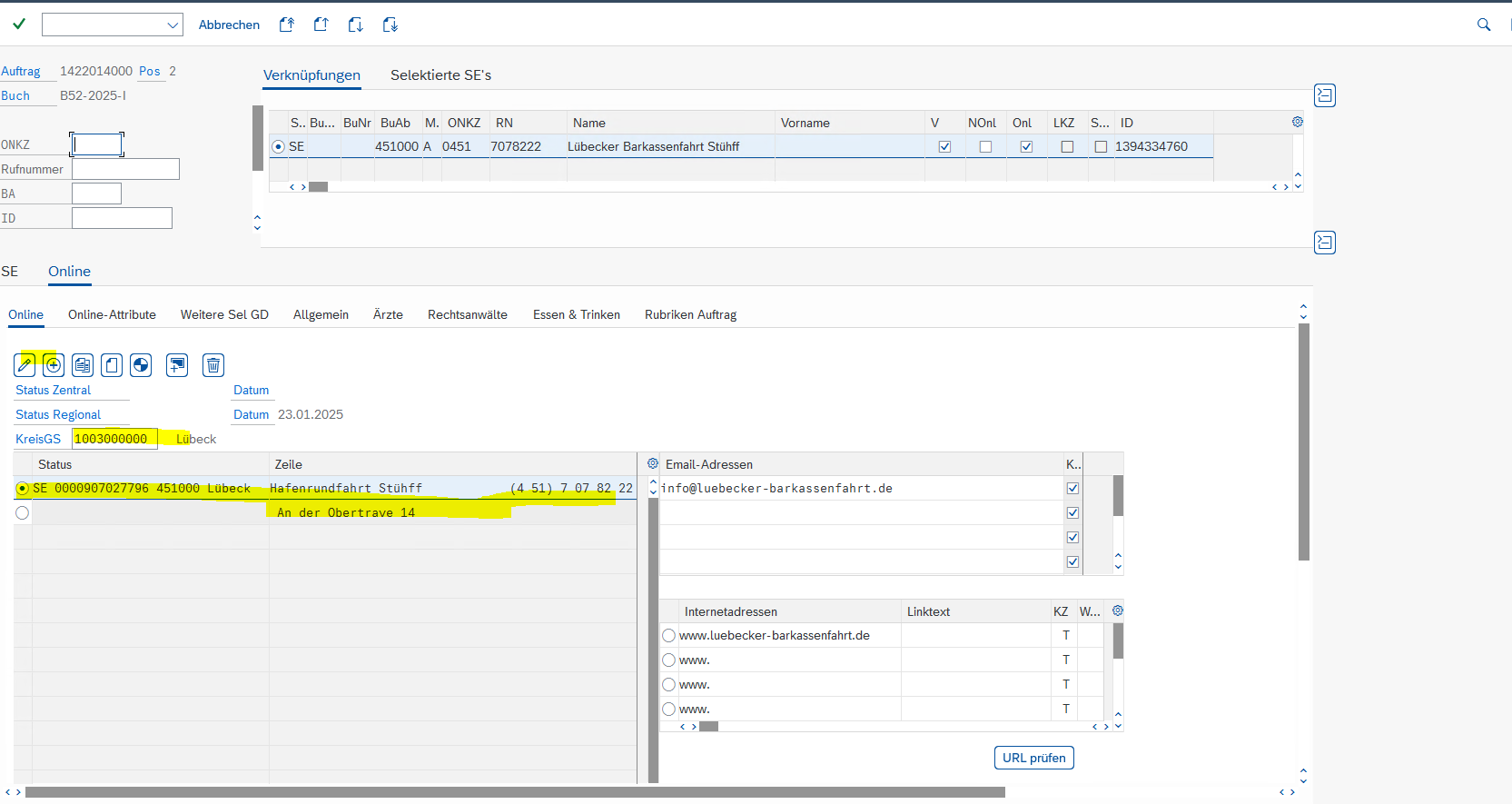This screenshot has width=1512, height=804.
Task: Click info@luebecker-barkassenfahrt.de email cell
Action: (x=861, y=488)
